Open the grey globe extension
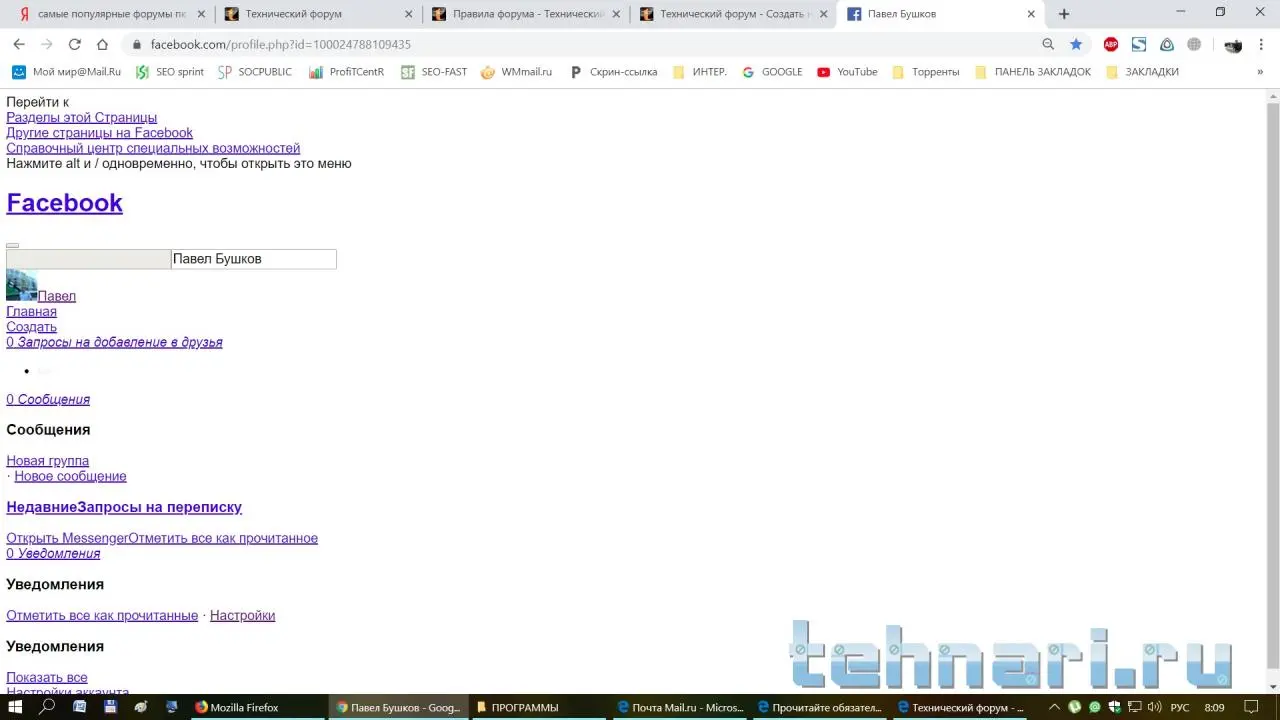The height and width of the screenshot is (720, 1280). (x=1194, y=44)
